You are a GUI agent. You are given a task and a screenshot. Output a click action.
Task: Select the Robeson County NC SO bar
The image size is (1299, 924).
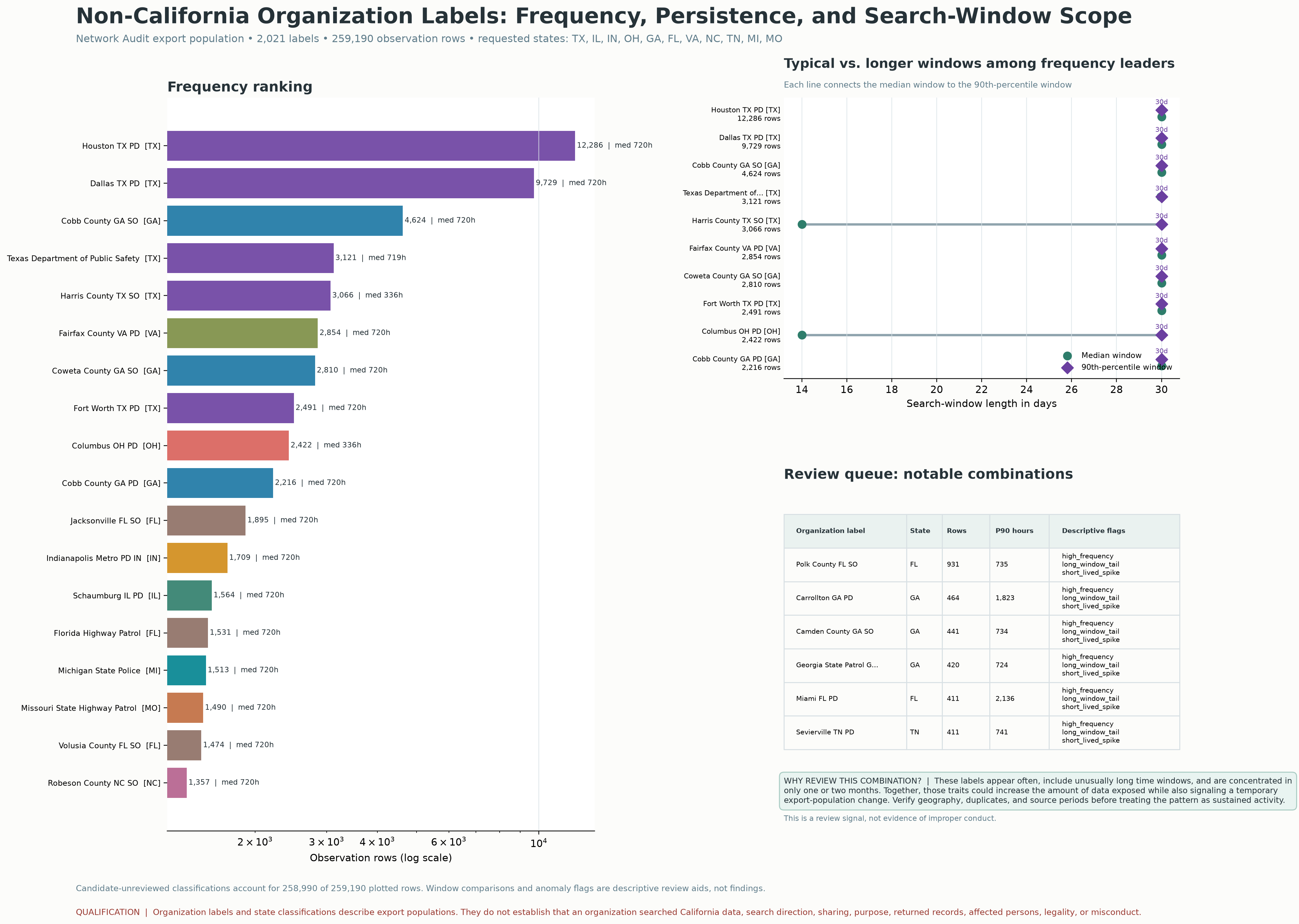tap(177, 783)
